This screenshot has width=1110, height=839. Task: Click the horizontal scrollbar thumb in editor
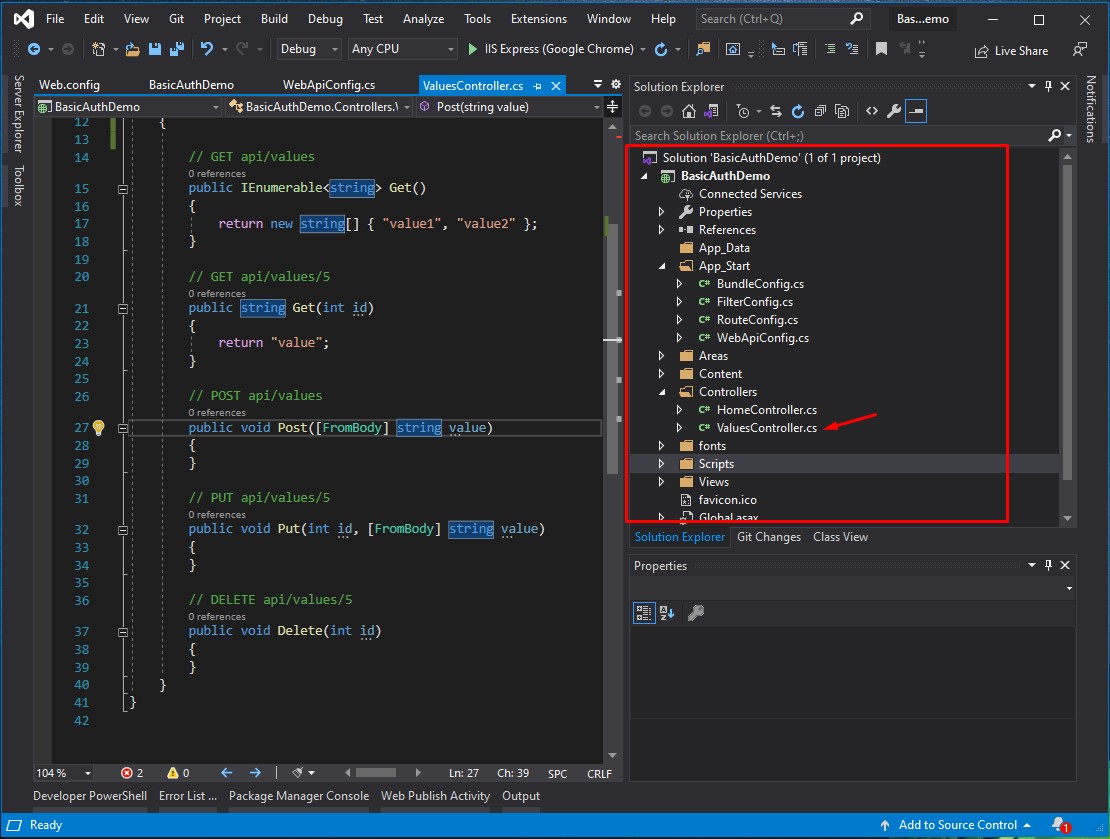376,773
